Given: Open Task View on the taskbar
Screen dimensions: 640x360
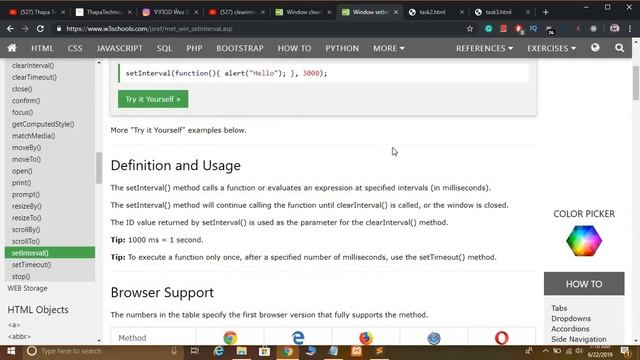Looking at the screenshot, I should [x=195, y=351].
